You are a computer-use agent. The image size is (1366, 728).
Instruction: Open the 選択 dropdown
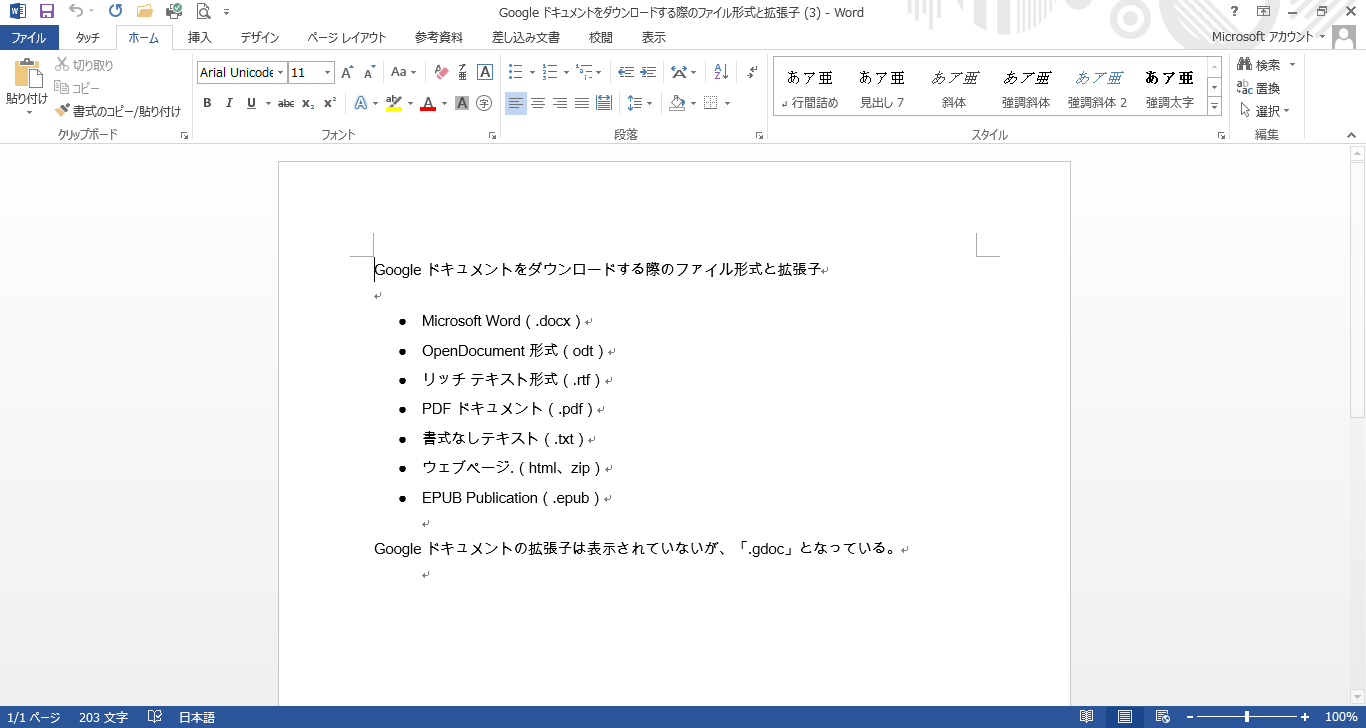(1265, 111)
